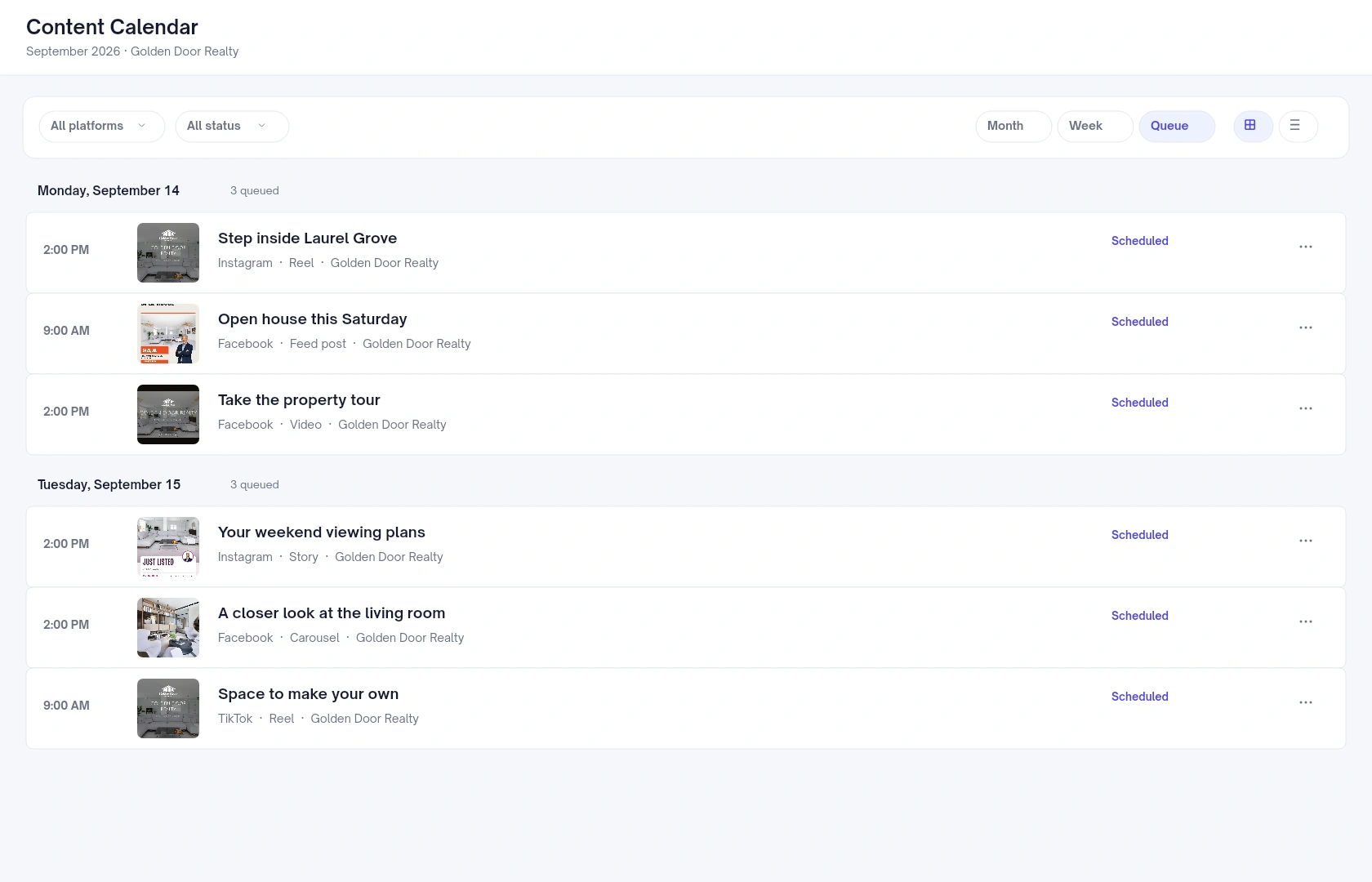
Task: Open the Step inside Laurel Grove post title
Action: (307, 238)
